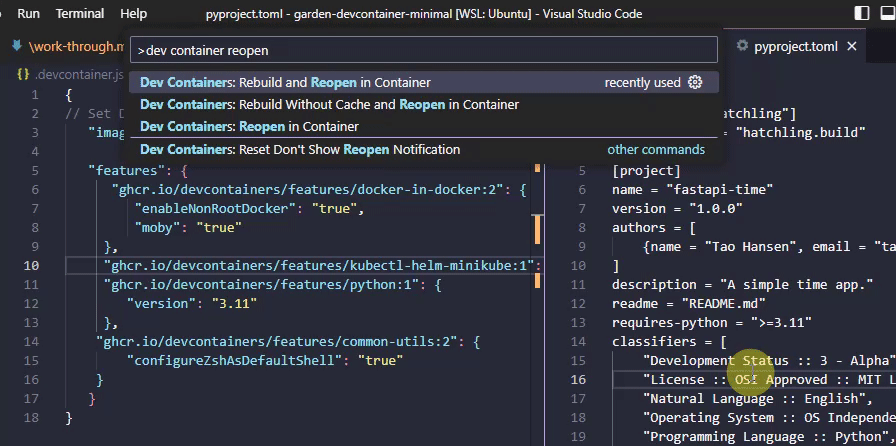Open the Help menu

point(133,14)
